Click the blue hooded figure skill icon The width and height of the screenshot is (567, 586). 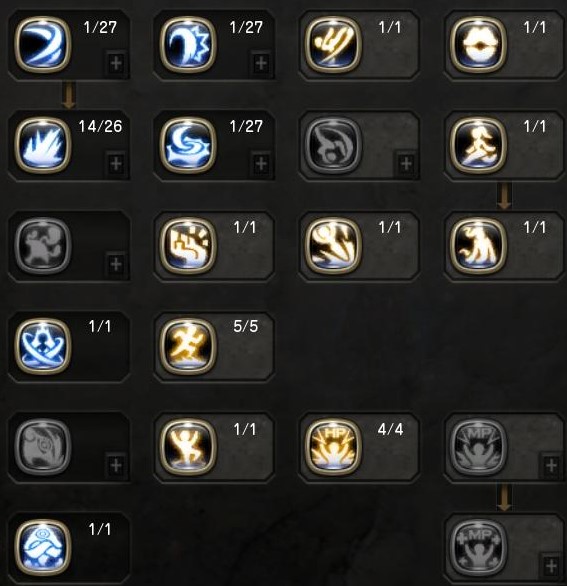click(x=43, y=548)
